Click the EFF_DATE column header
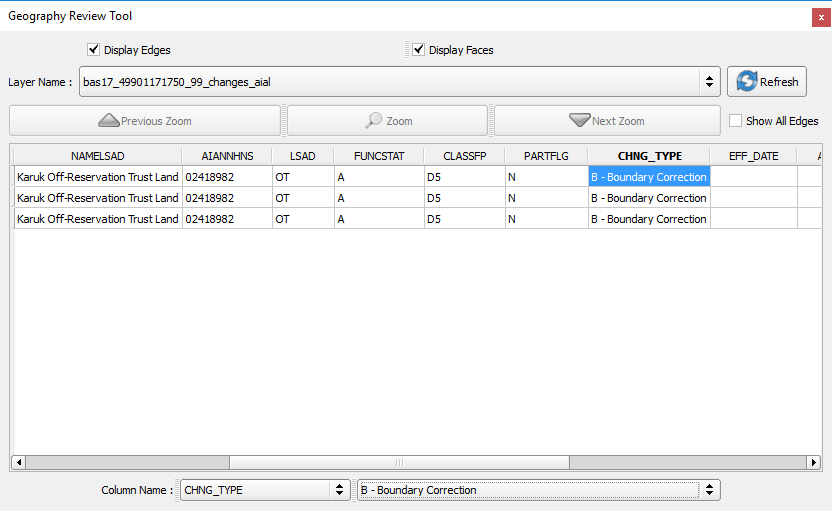The height and width of the screenshot is (511, 832). [x=753, y=156]
